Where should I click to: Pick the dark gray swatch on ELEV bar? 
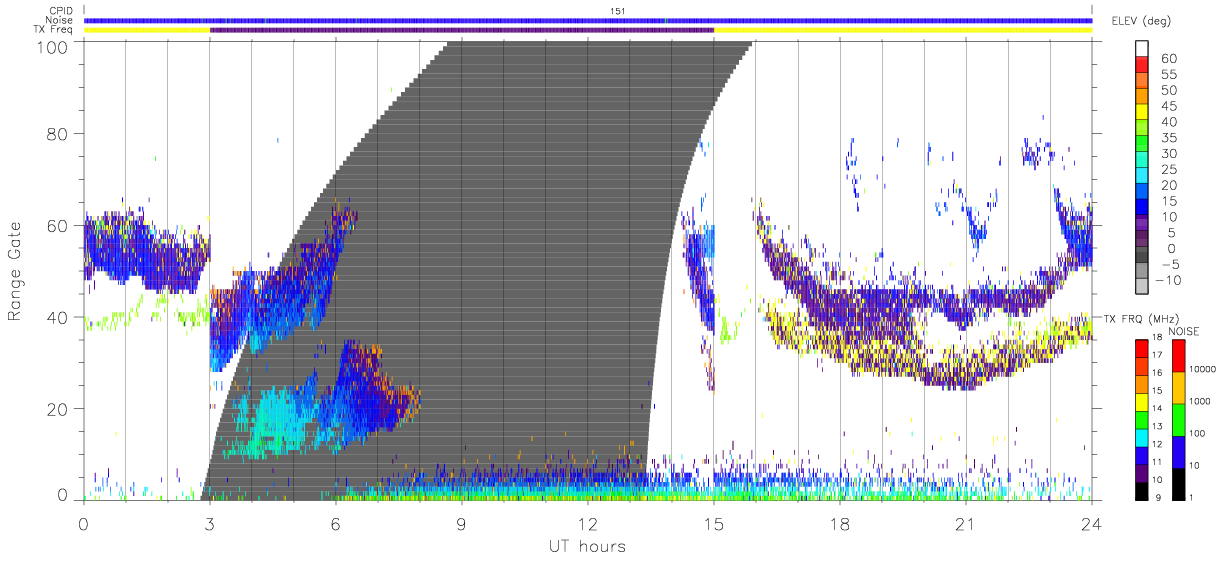tap(1142, 254)
